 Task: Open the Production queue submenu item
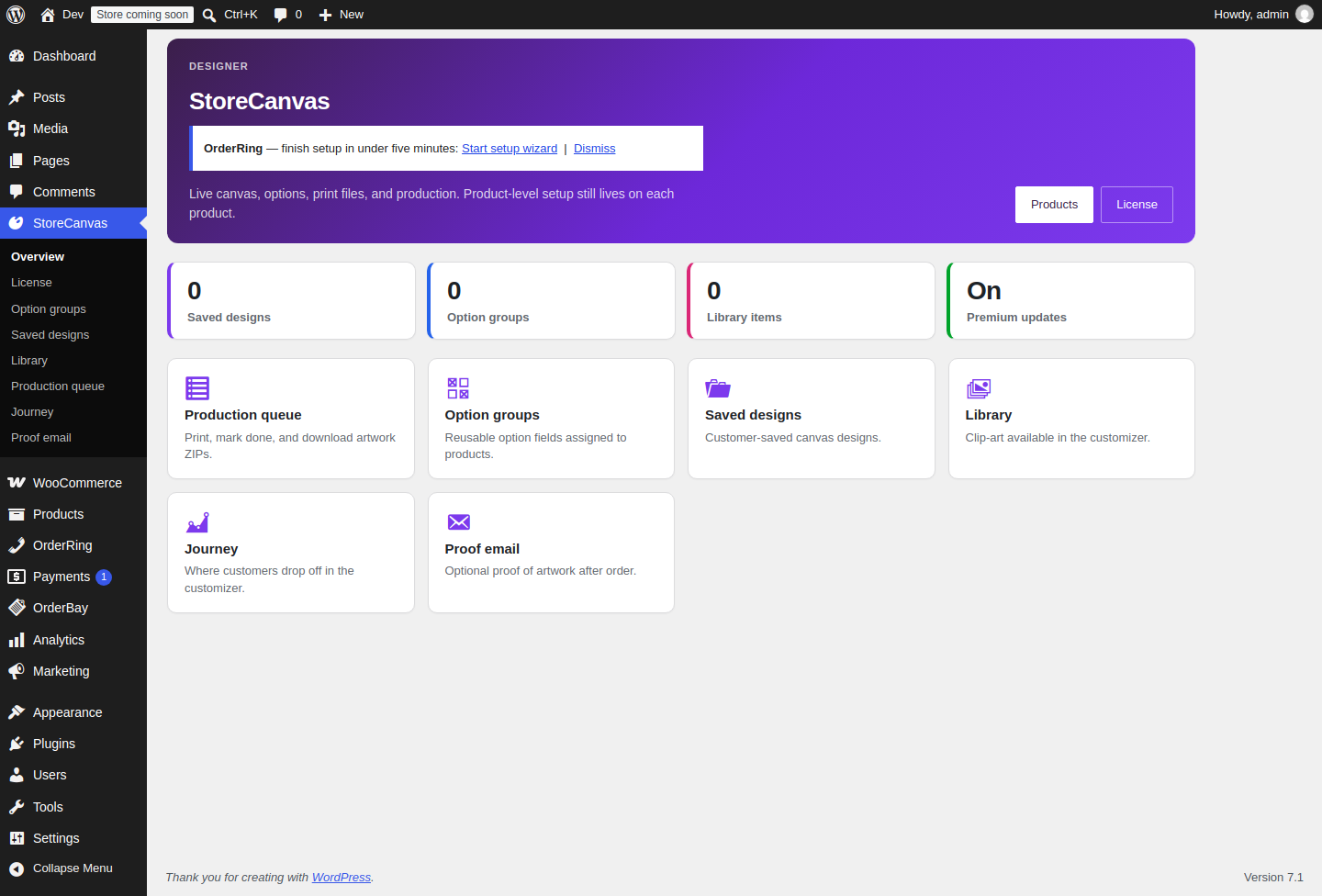click(x=58, y=386)
